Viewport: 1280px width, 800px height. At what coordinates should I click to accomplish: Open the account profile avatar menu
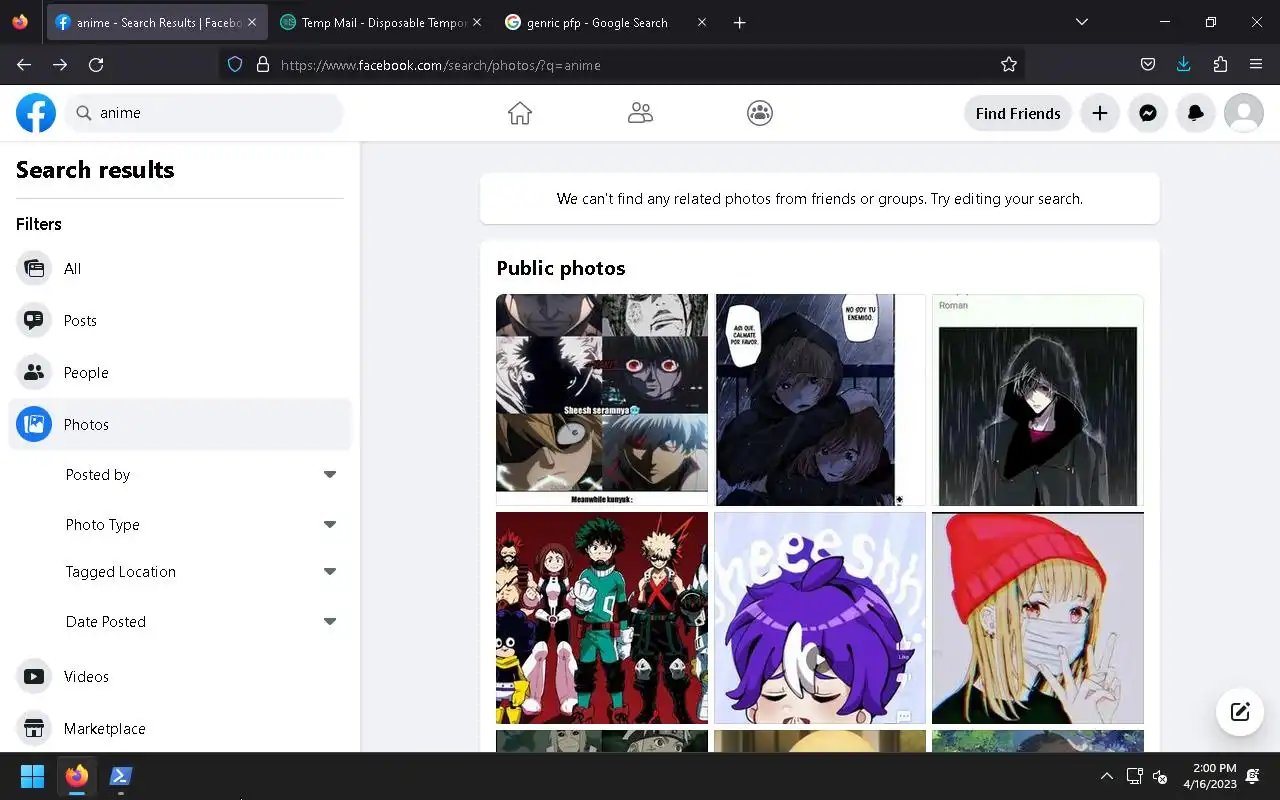point(1244,113)
